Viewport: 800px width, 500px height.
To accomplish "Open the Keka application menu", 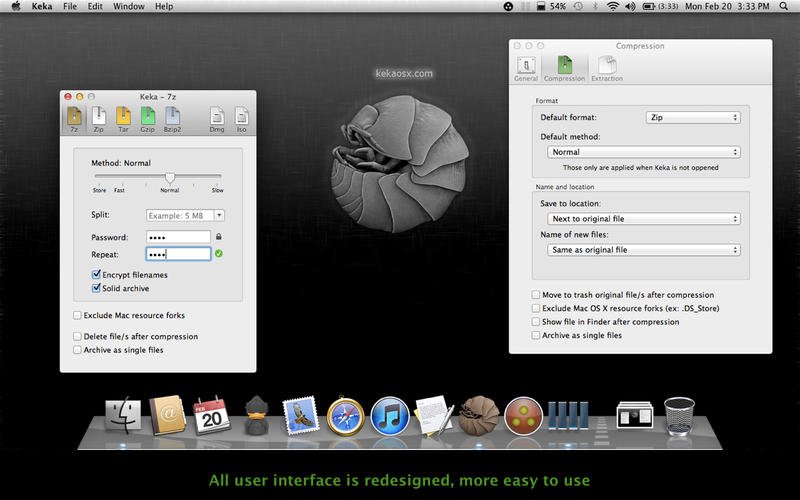I will (x=42, y=6).
